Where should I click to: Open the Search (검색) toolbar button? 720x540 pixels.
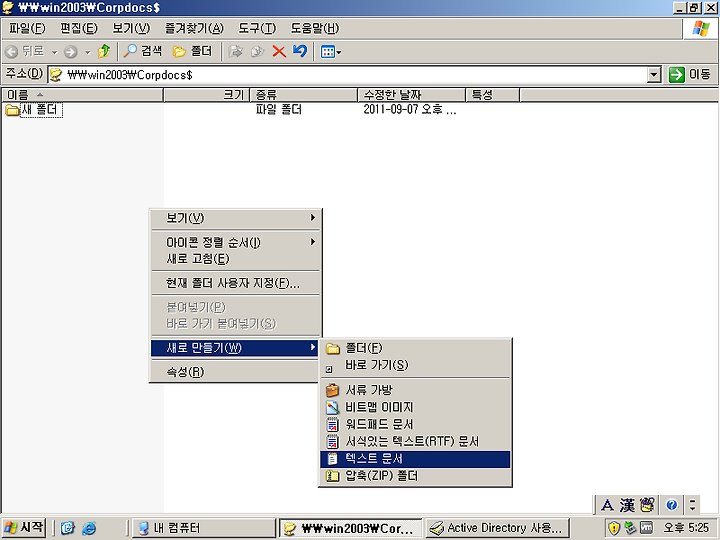coord(143,51)
